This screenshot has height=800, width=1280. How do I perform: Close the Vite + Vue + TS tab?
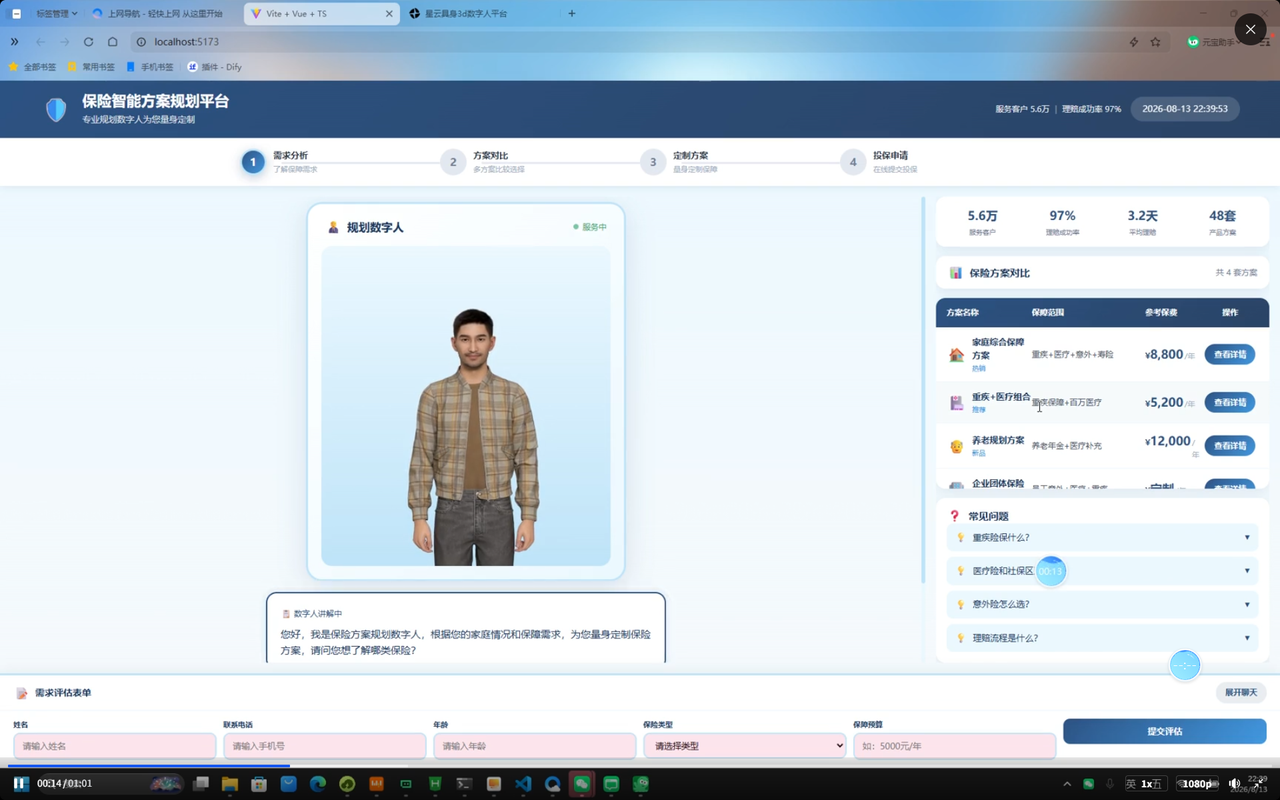pyautogui.click(x=389, y=14)
